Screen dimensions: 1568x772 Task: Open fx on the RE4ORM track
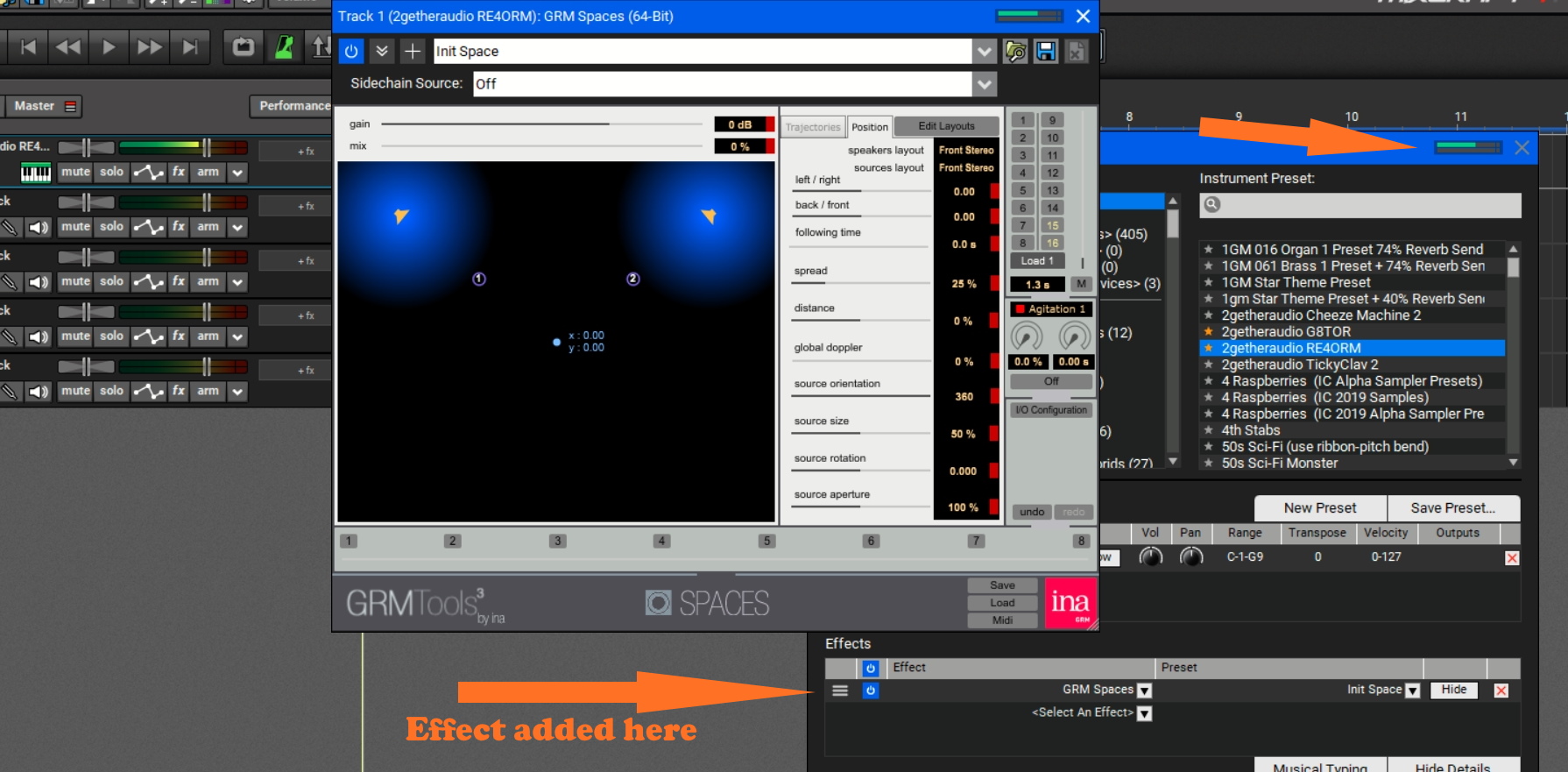point(179,173)
